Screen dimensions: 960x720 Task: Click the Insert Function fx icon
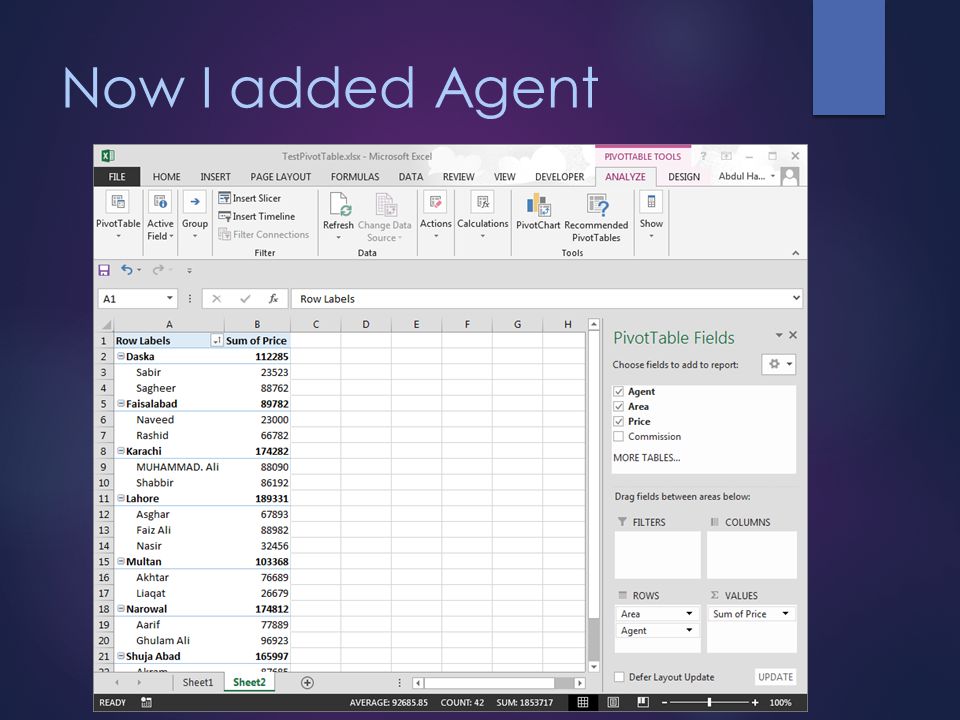tap(273, 299)
